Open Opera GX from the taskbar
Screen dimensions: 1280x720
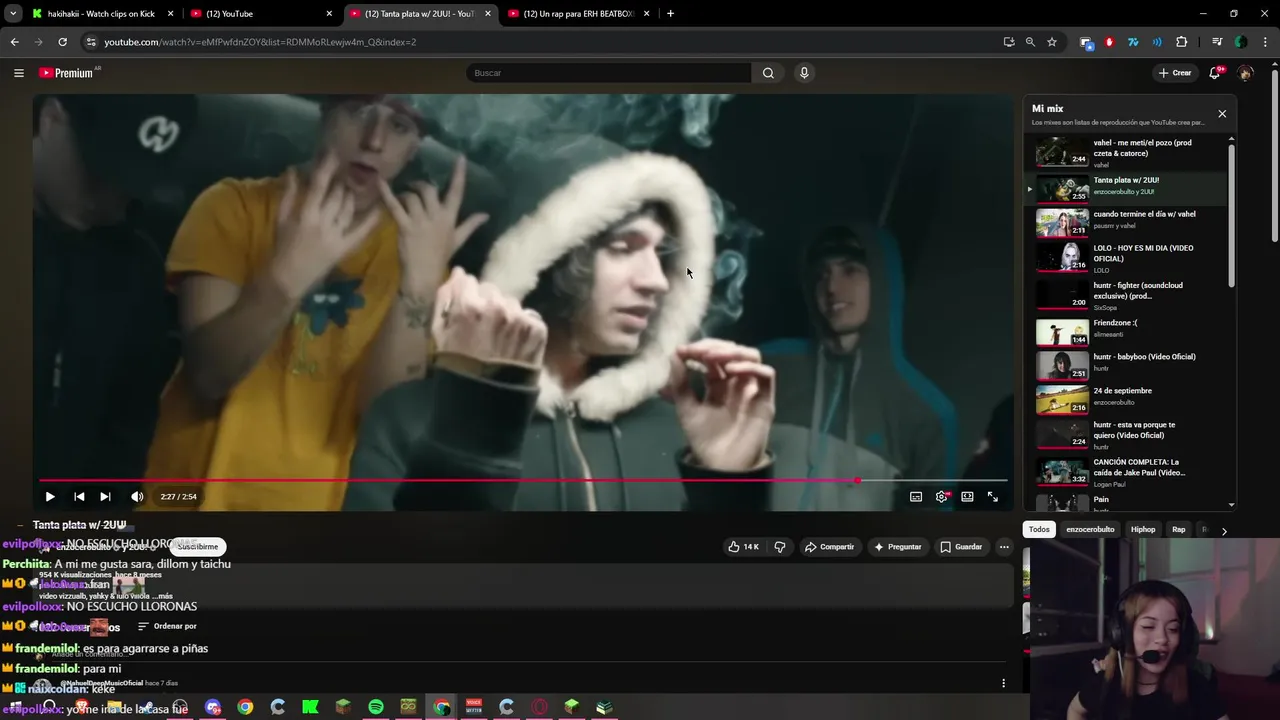click(x=539, y=707)
